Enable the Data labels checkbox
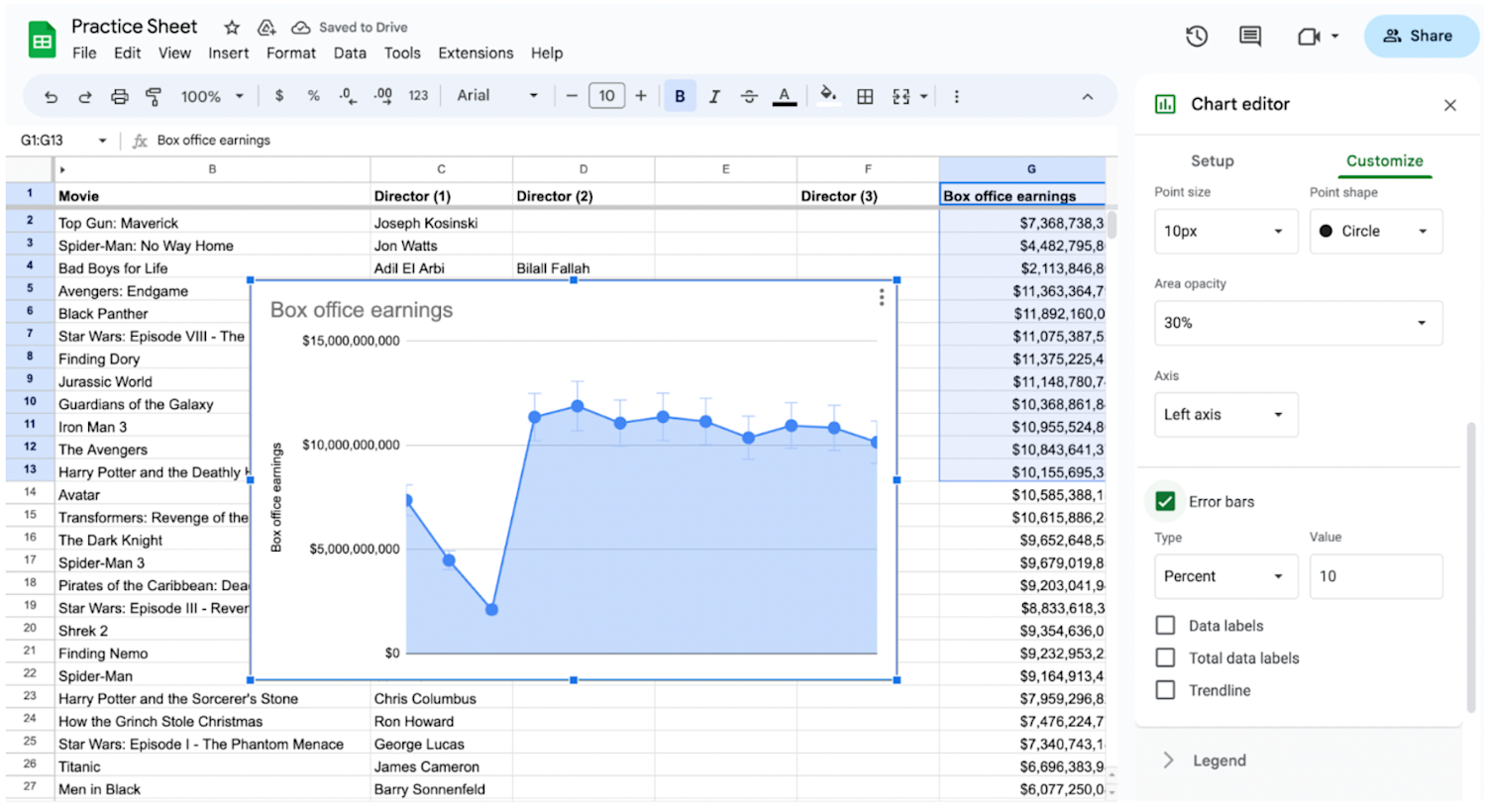Viewport: 1486px width, 812px height. pyautogui.click(x=1166, y=626)
